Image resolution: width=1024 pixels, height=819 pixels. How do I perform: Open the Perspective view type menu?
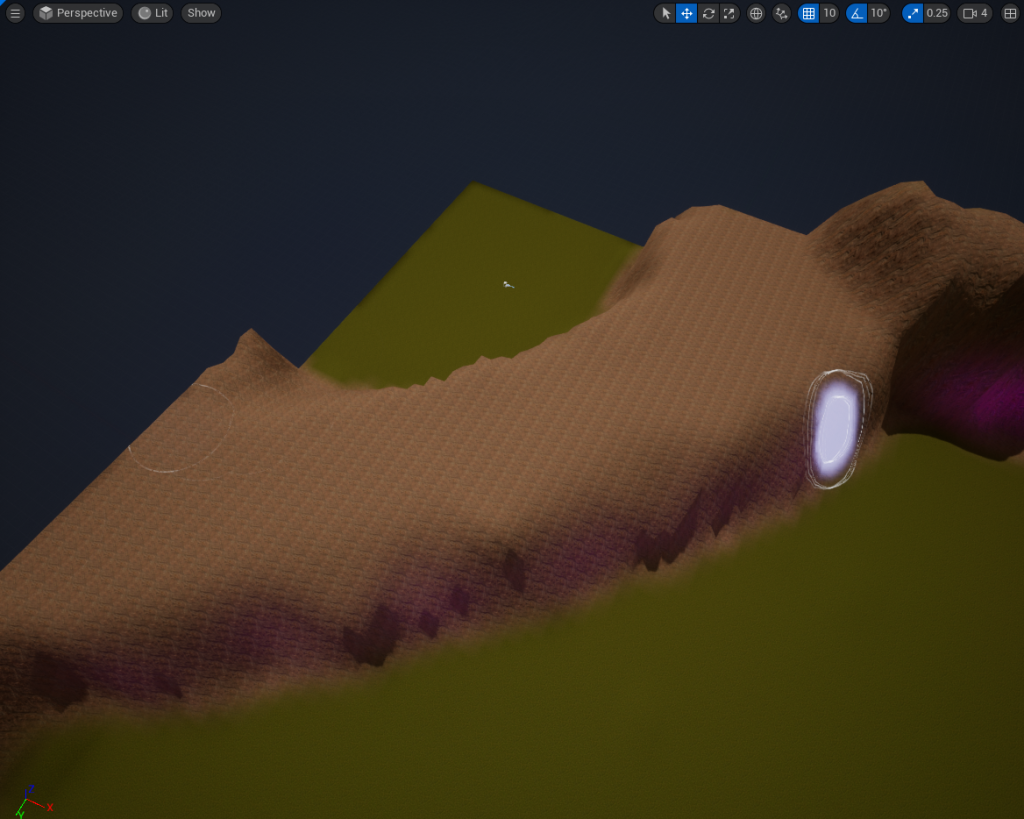(78, 13)
